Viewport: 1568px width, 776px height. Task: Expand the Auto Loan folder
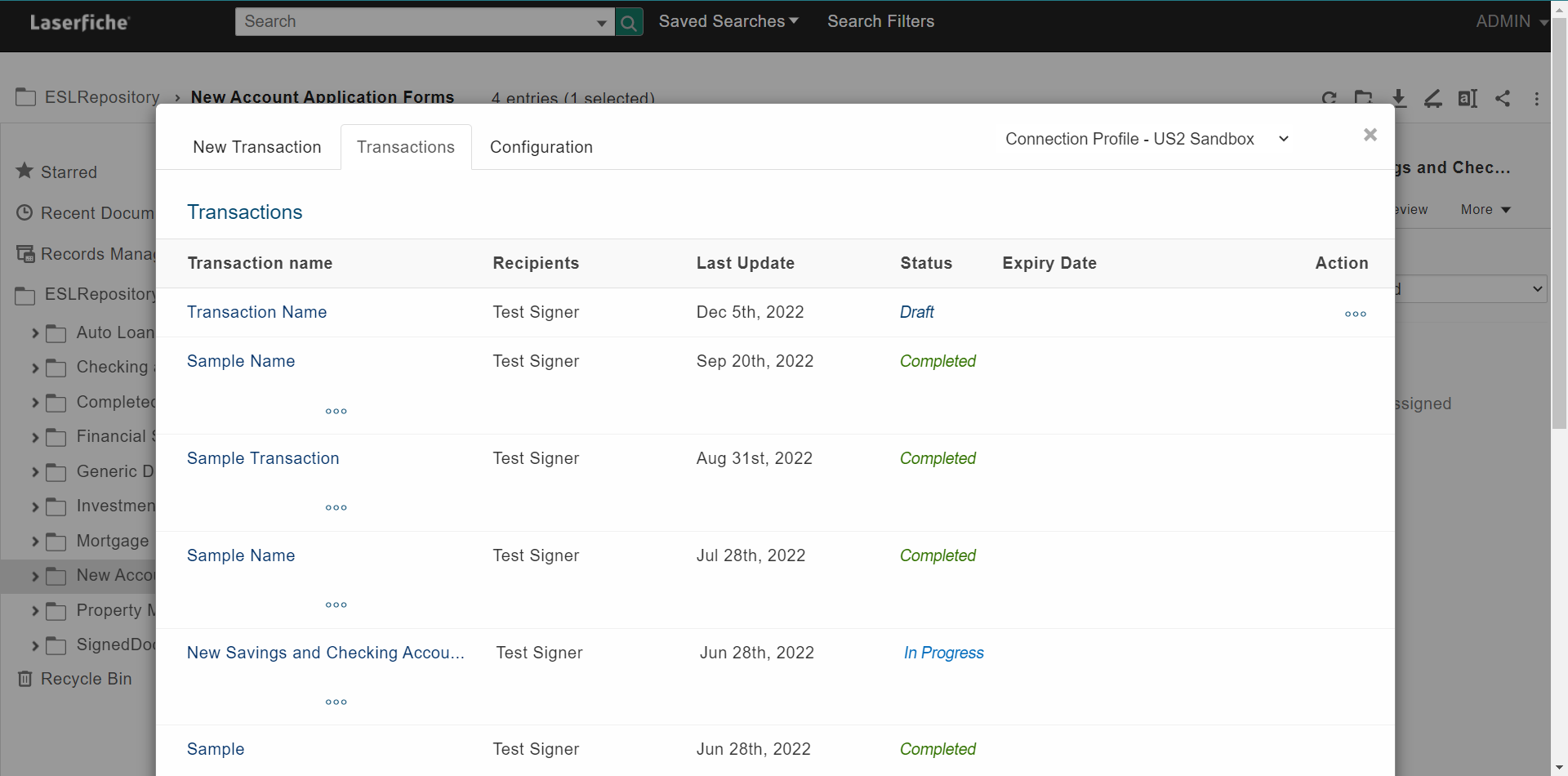coord(35,333)
